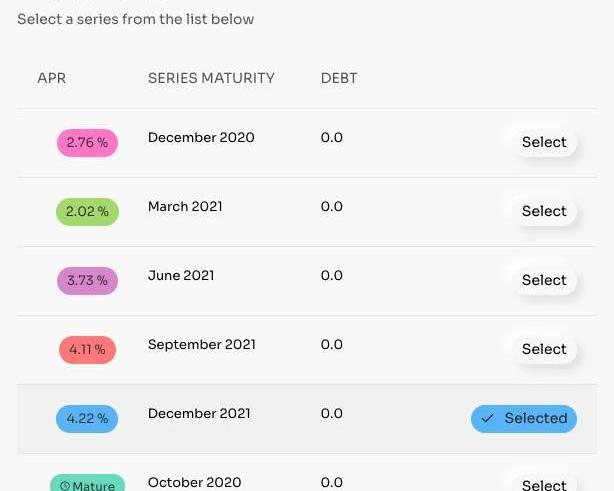
Task: Click the pink 2.76 % APR badge
Action: point(87,143)
